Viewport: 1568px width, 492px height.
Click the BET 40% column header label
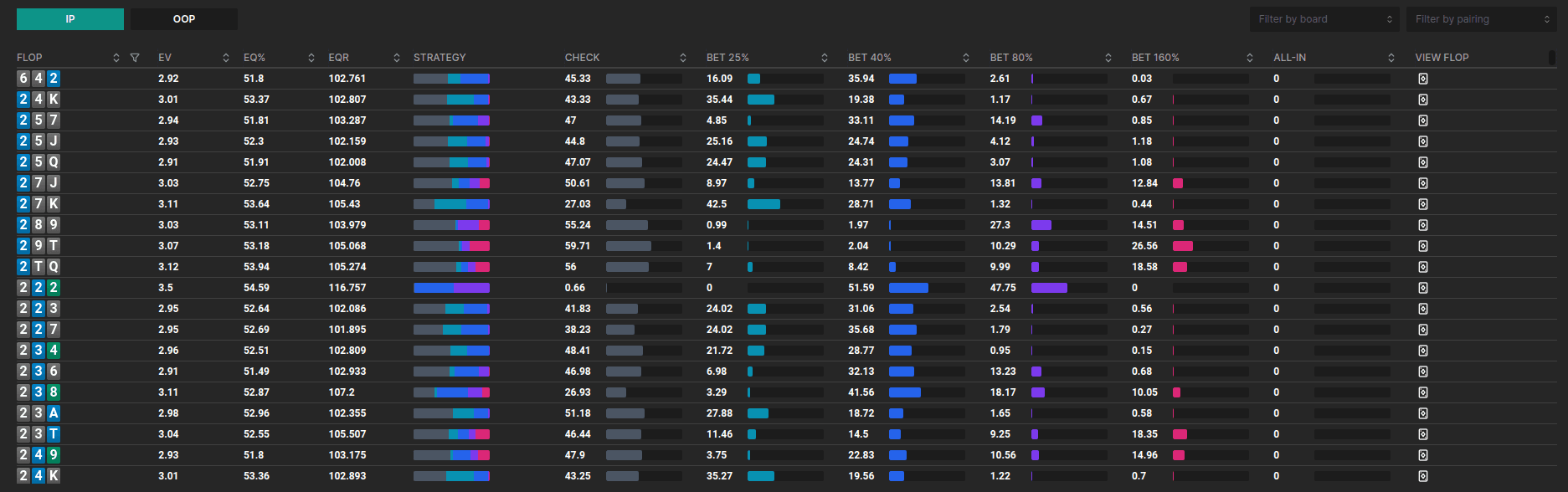869,58
